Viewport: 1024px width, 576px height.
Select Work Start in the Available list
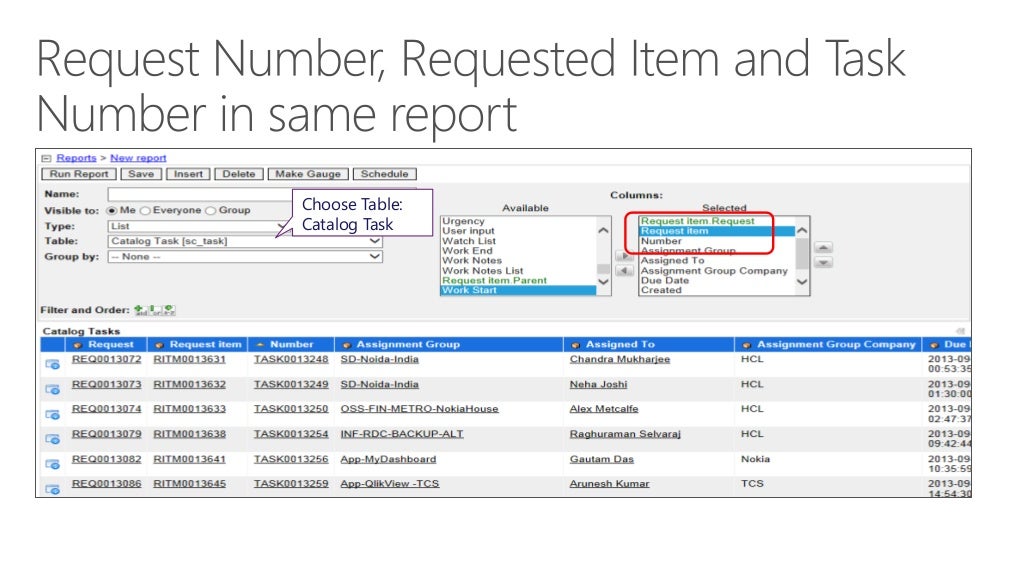tap(519, 290)
